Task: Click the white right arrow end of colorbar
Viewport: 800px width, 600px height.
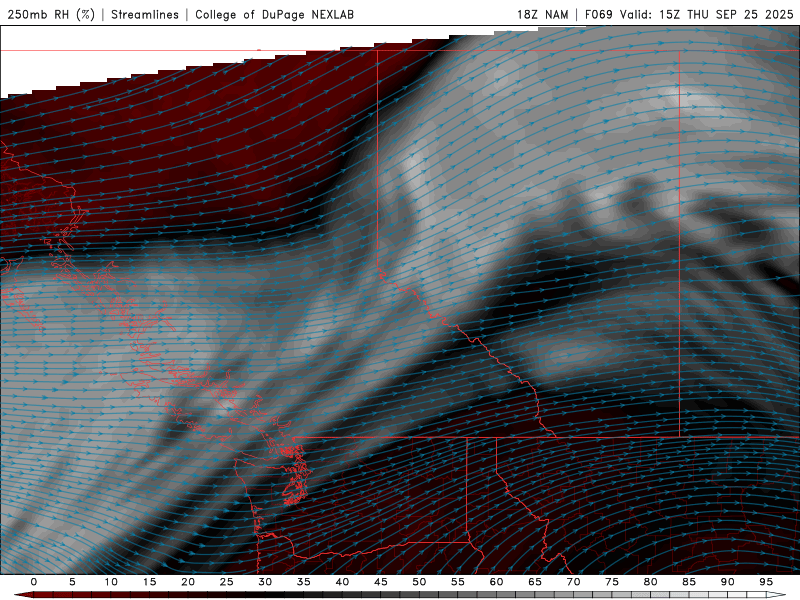Action: [x=776, y=595]
